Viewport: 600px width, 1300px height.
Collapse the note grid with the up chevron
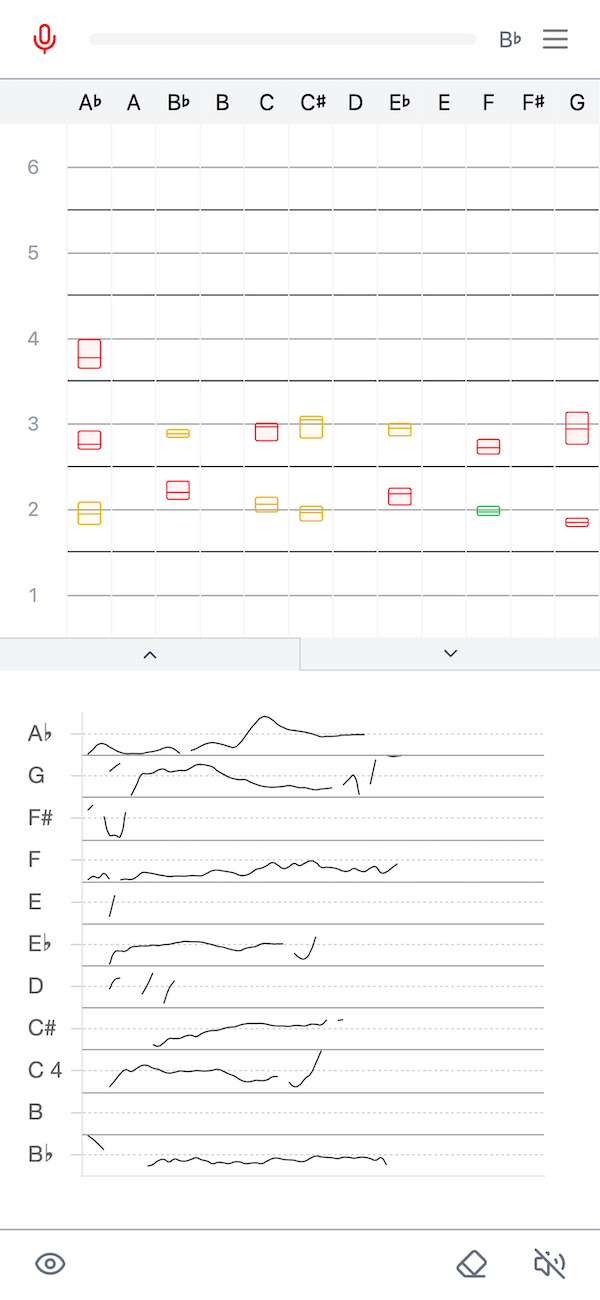(x=150, y=654)
